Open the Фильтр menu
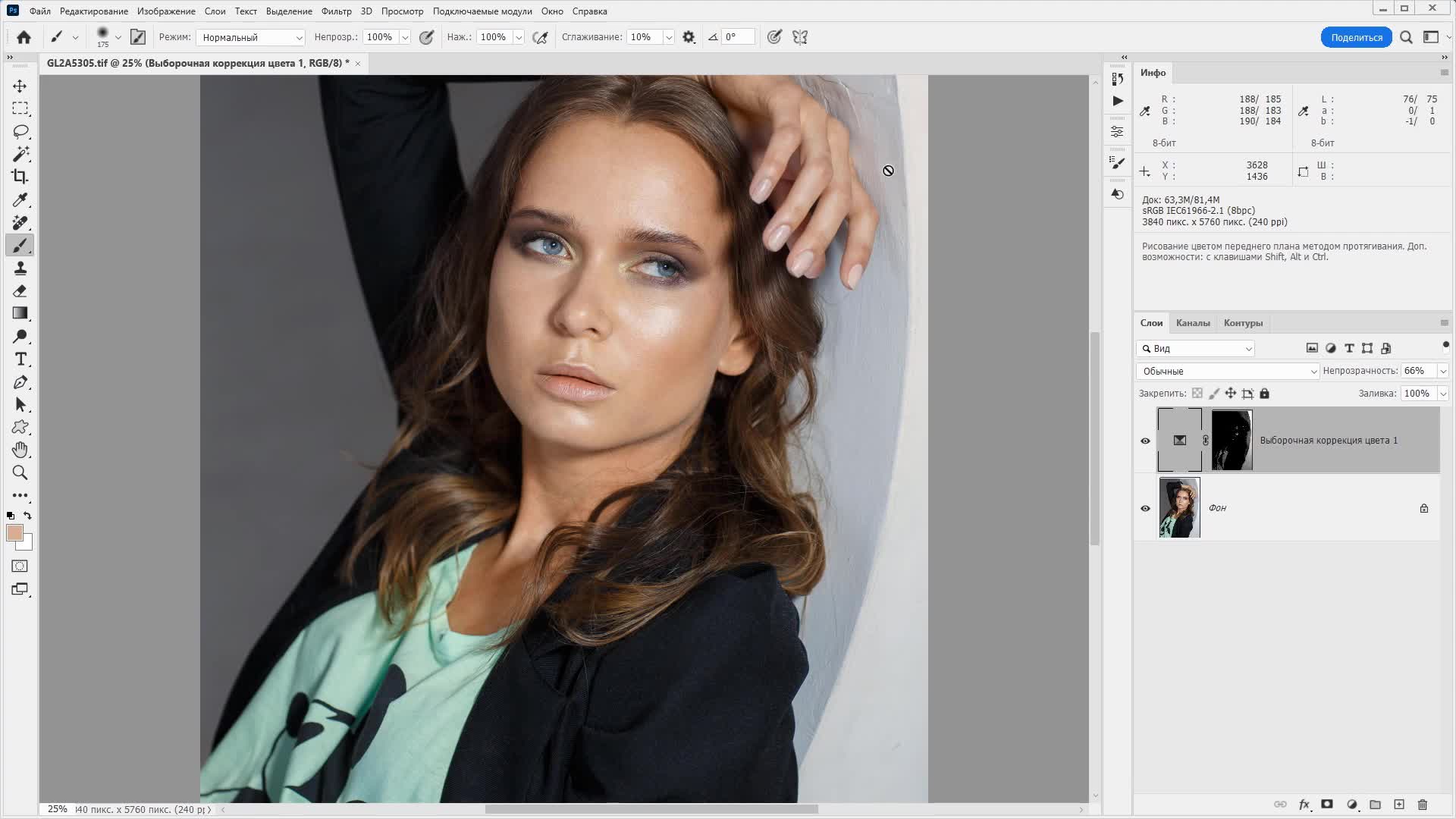This screenshot has height=819, width=1456. 336,11
